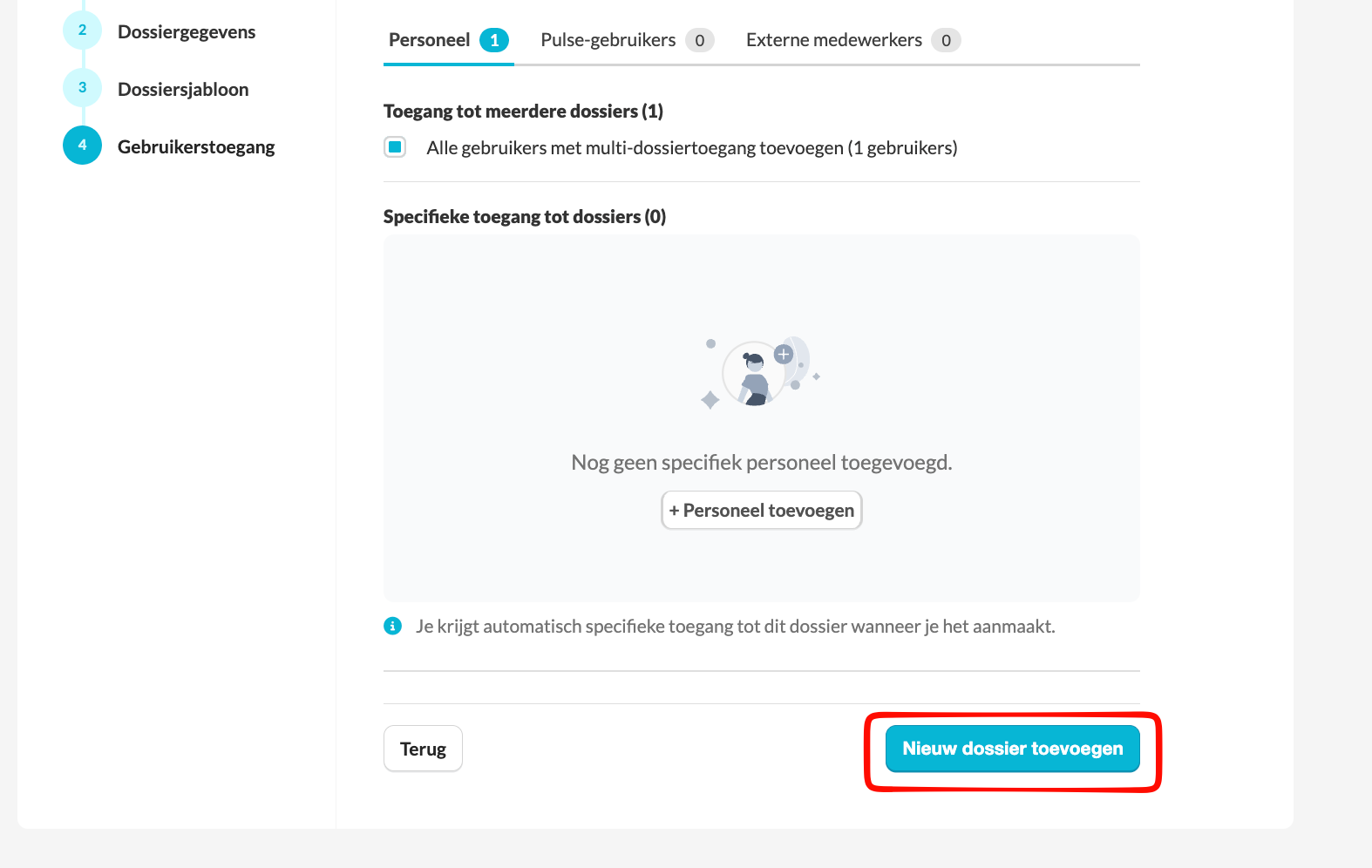This screenshot has width=1372, height=868.
Task: Go to the Dossiersjabloon step
Action: tap(183, 90)
